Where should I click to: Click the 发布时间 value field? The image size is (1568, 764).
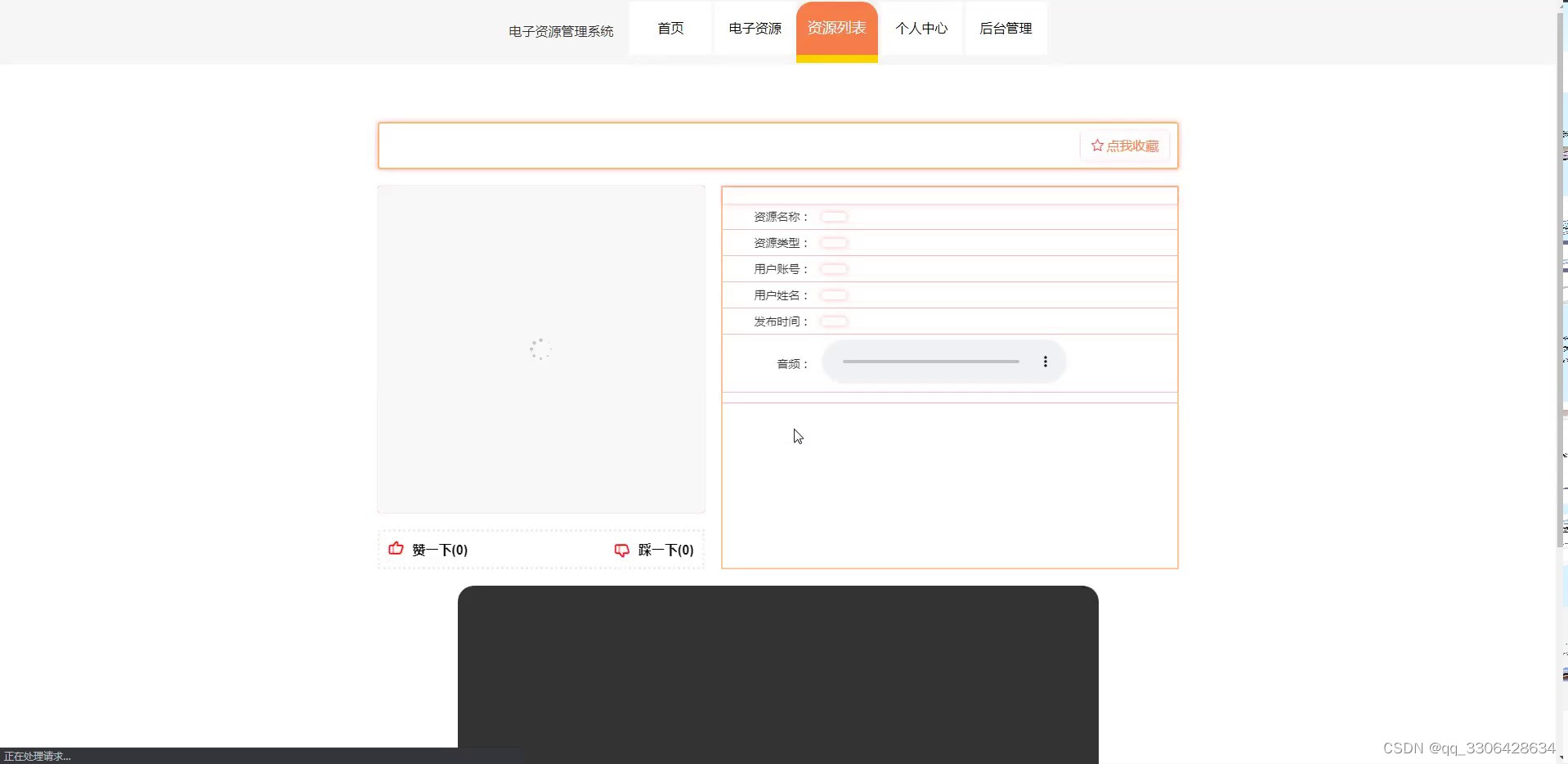[834, 321]
